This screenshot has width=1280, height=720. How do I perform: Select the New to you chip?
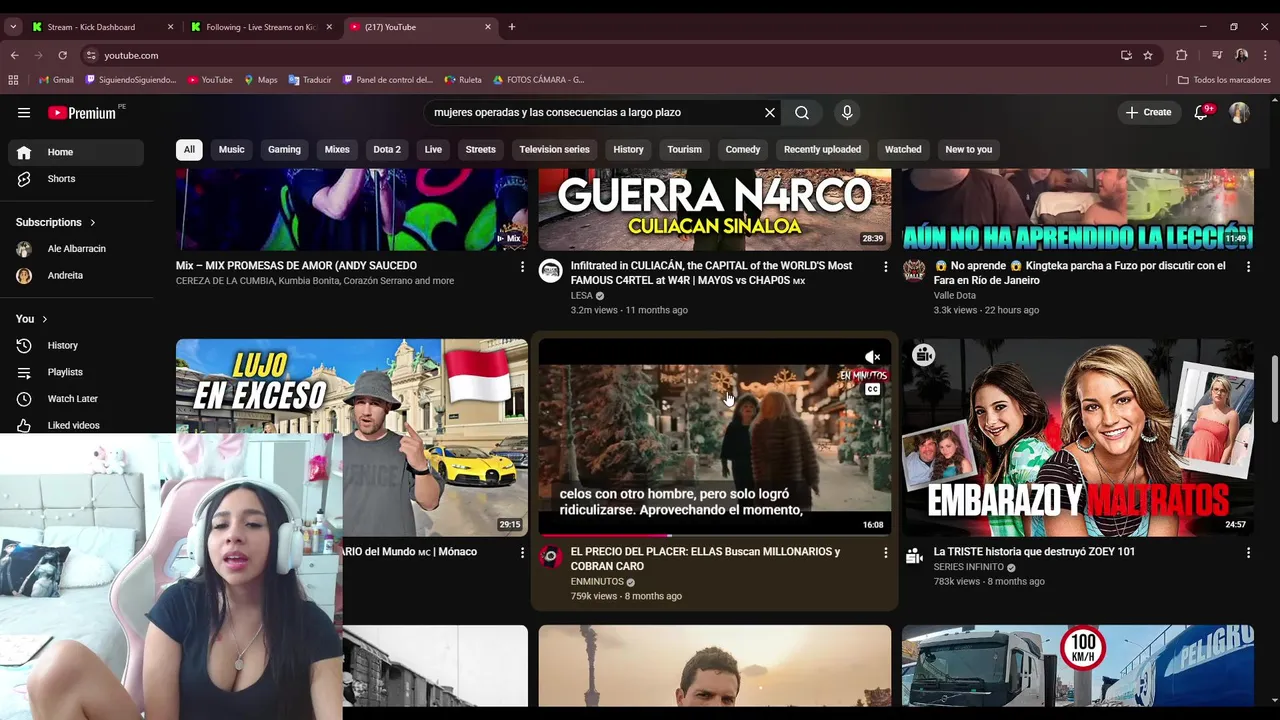969,150
